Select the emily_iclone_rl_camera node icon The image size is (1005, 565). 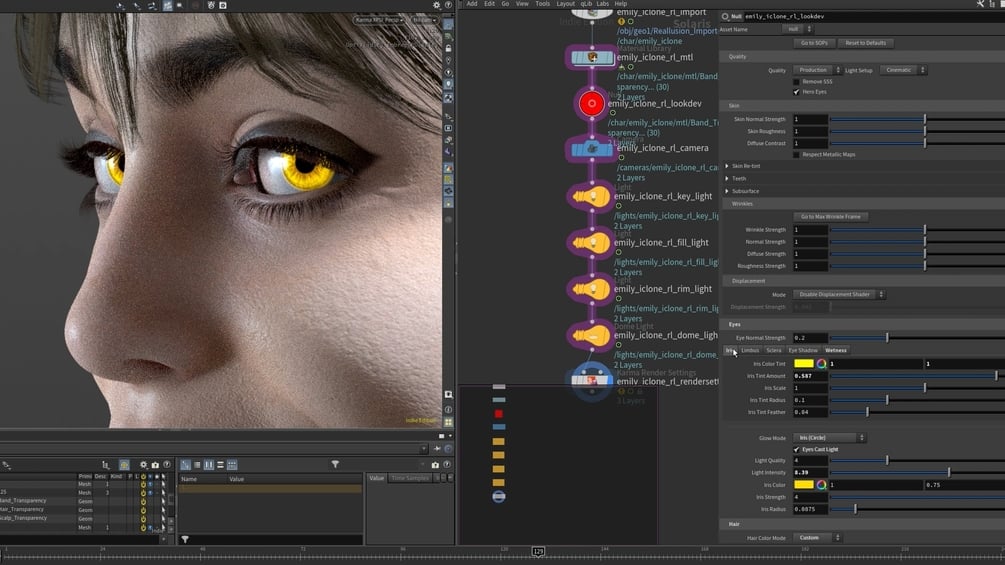(592, 149)
